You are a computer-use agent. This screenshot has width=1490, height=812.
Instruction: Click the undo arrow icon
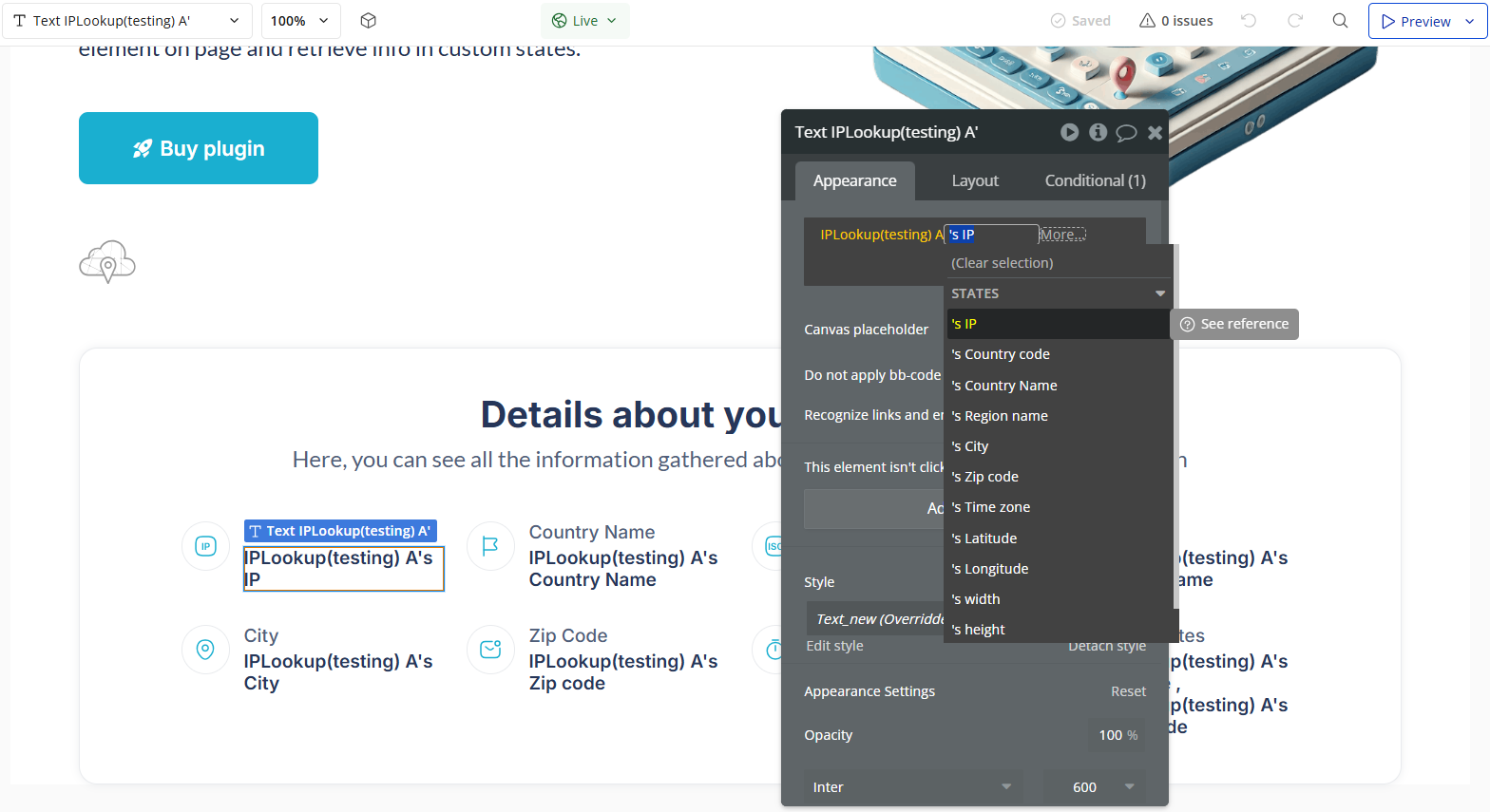(x=1249, y=21)
